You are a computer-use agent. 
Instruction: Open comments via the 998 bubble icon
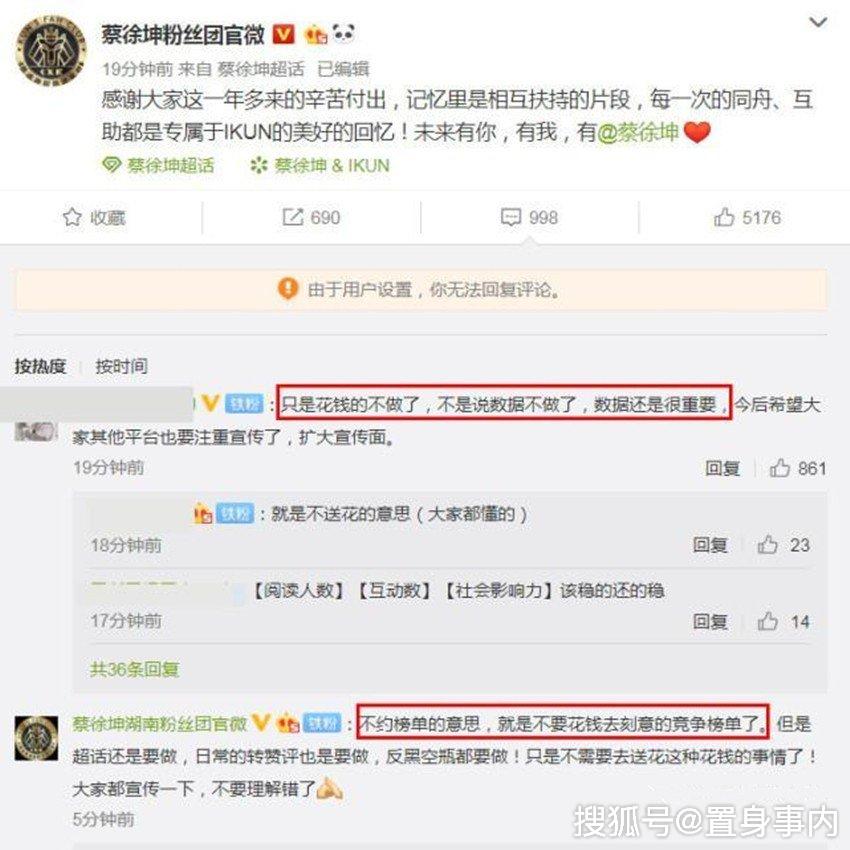tap(511, 217)
